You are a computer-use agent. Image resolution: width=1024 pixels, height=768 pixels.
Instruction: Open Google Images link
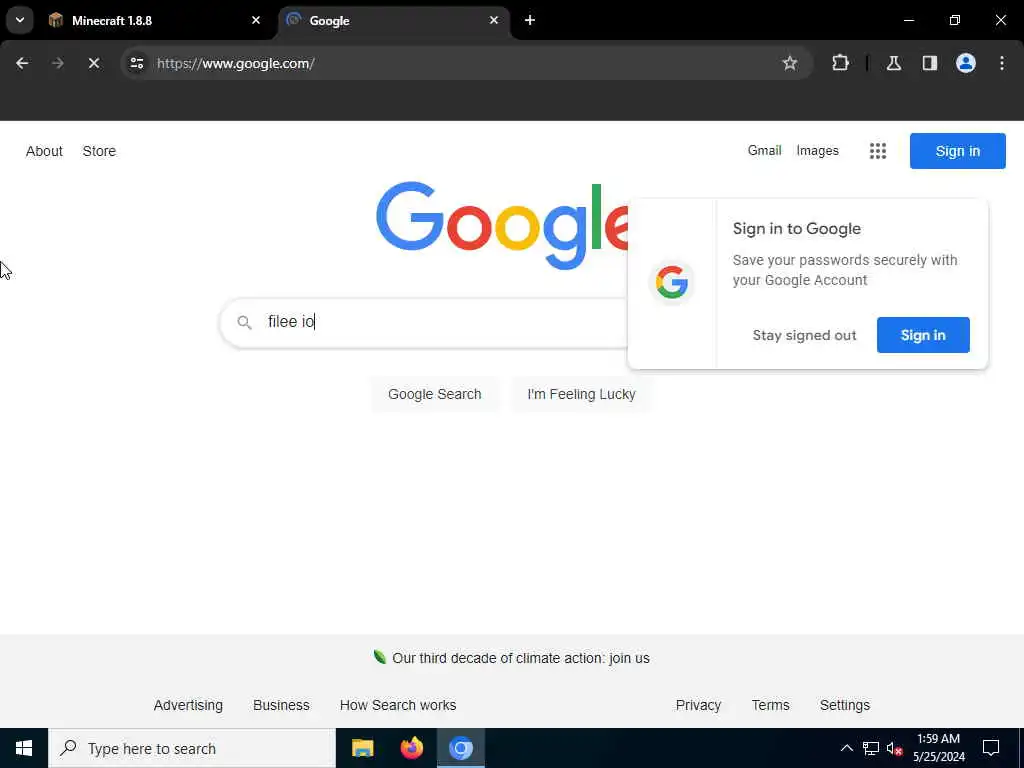click(x=818, y=150)
